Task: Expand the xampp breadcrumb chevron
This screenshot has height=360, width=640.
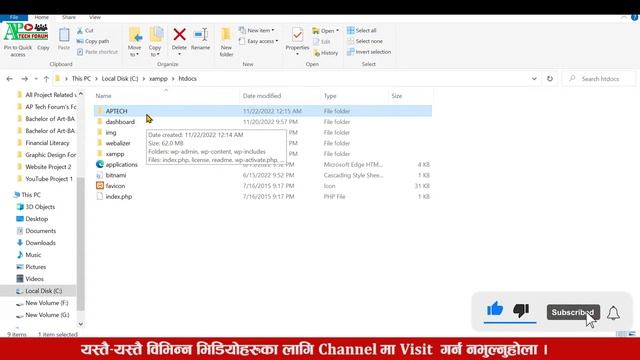Action: (x=173, y=79)
